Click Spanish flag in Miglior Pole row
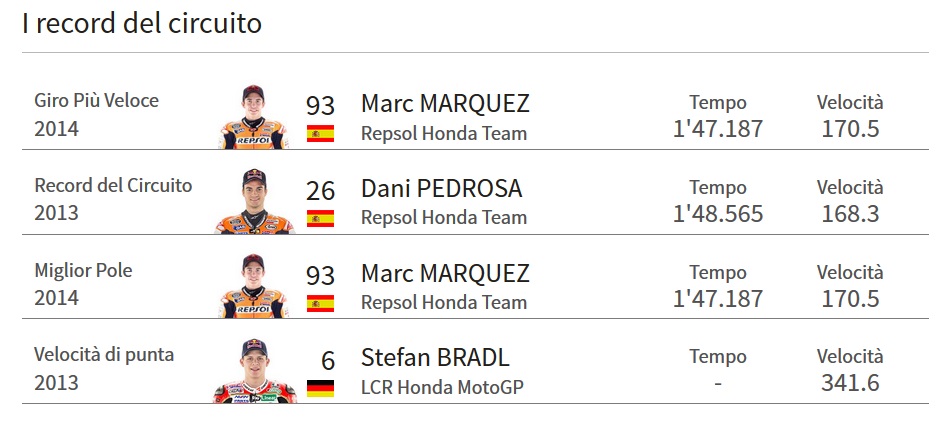Viewport: 942px width, 431px height. 320,303
